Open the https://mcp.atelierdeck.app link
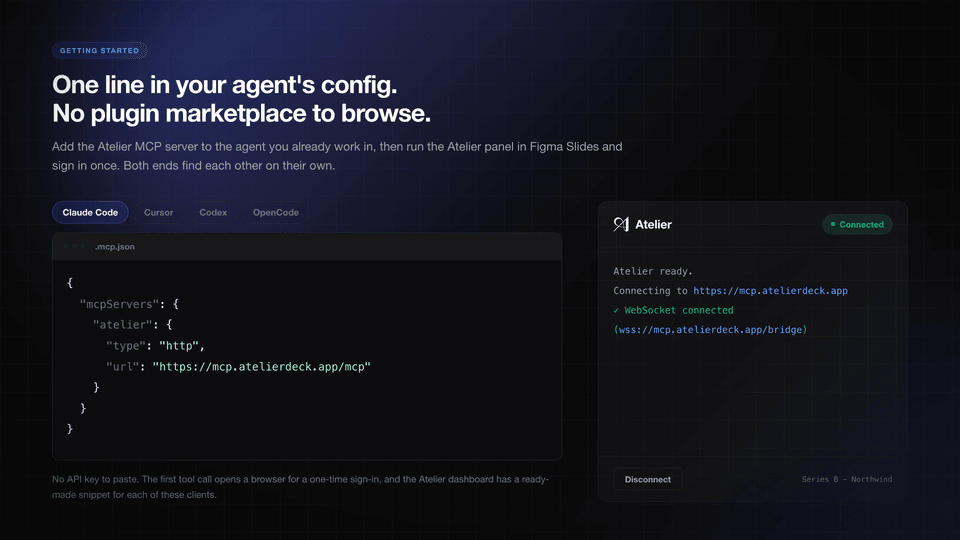960x540 pixels. pyautogui.click(x=770, y=291)
